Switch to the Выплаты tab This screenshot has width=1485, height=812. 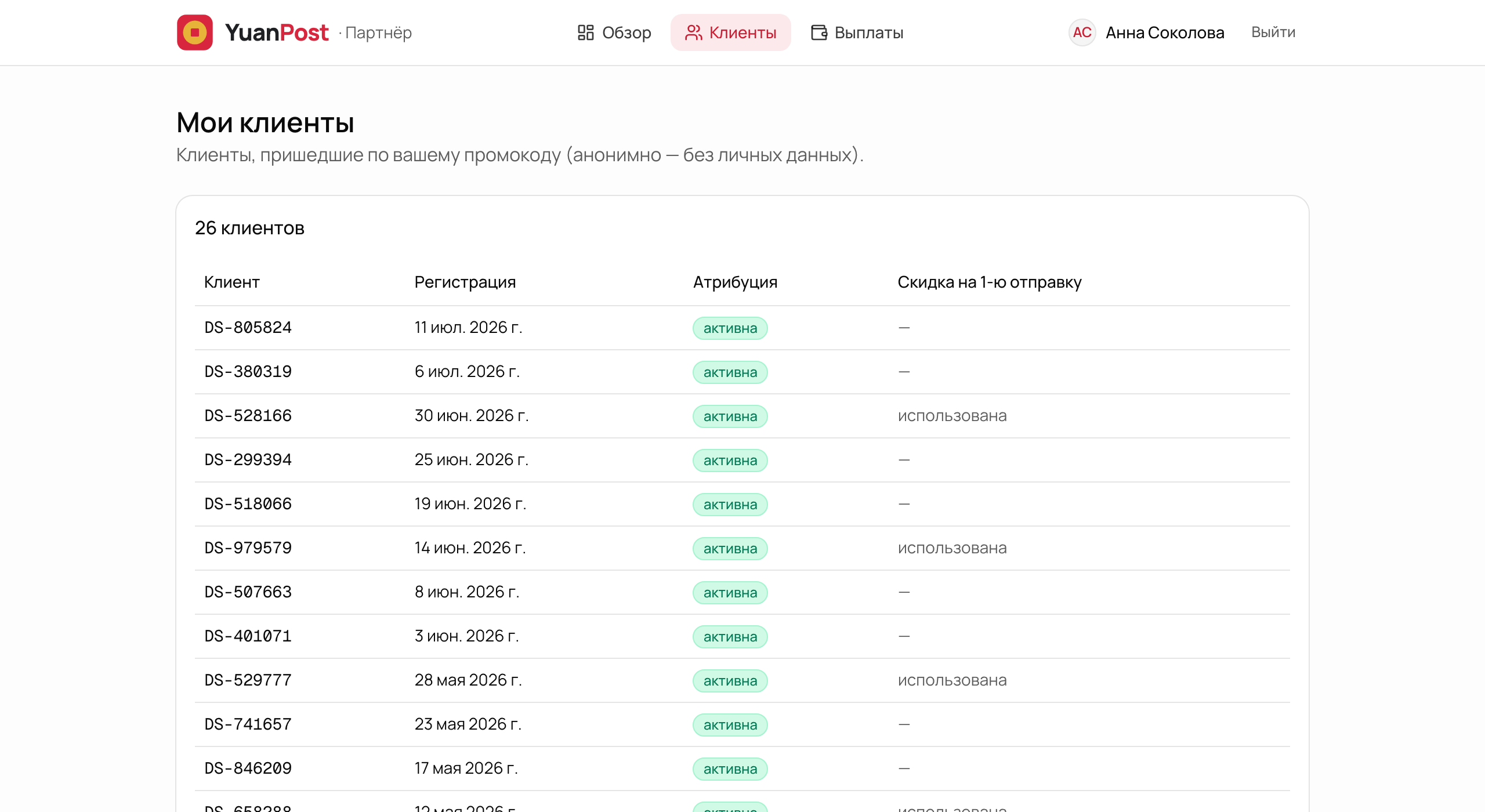857,32
